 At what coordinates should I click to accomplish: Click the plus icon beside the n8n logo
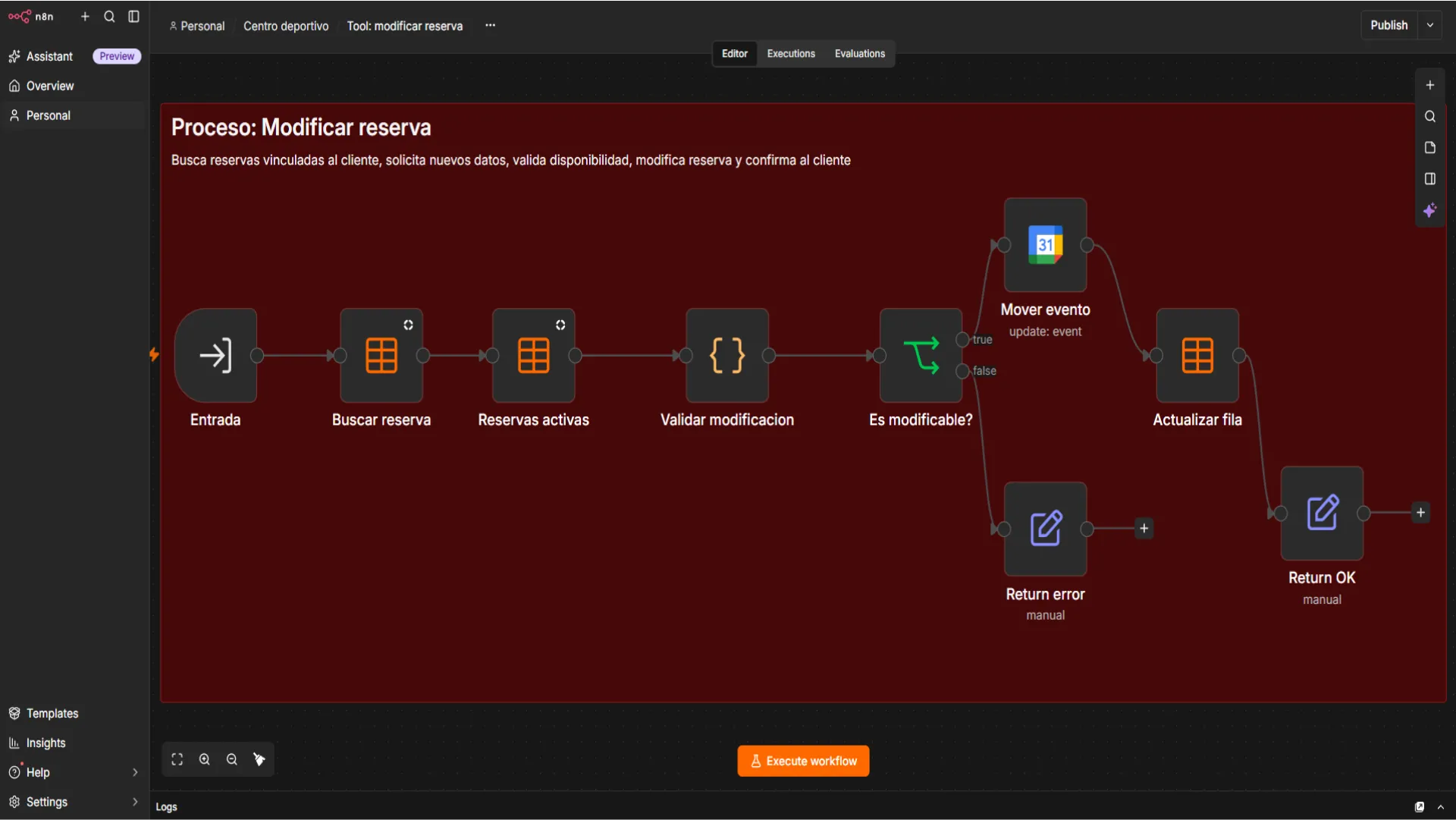[85, 16]
